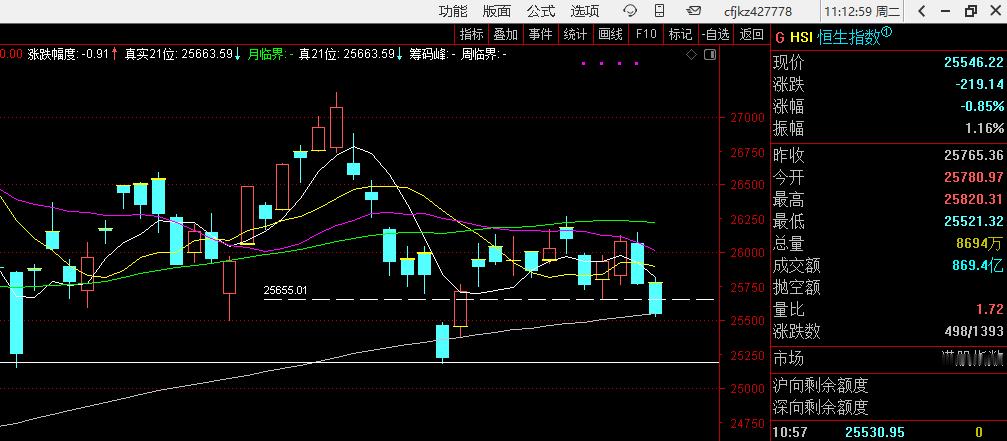Click the 成交额 value 869.4亿

click(x=977, y=266)
